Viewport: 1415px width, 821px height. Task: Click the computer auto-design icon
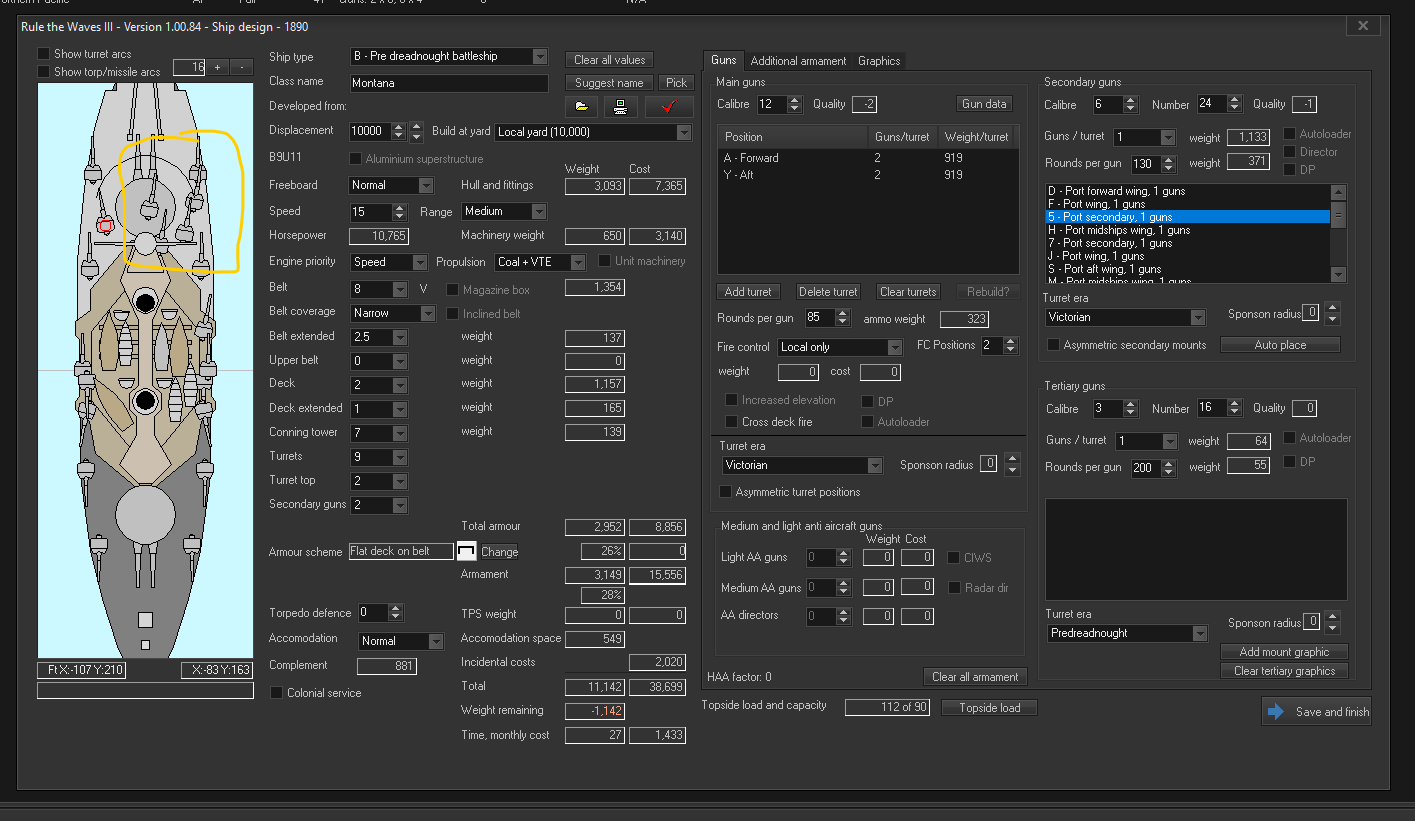tap(620, 107)
